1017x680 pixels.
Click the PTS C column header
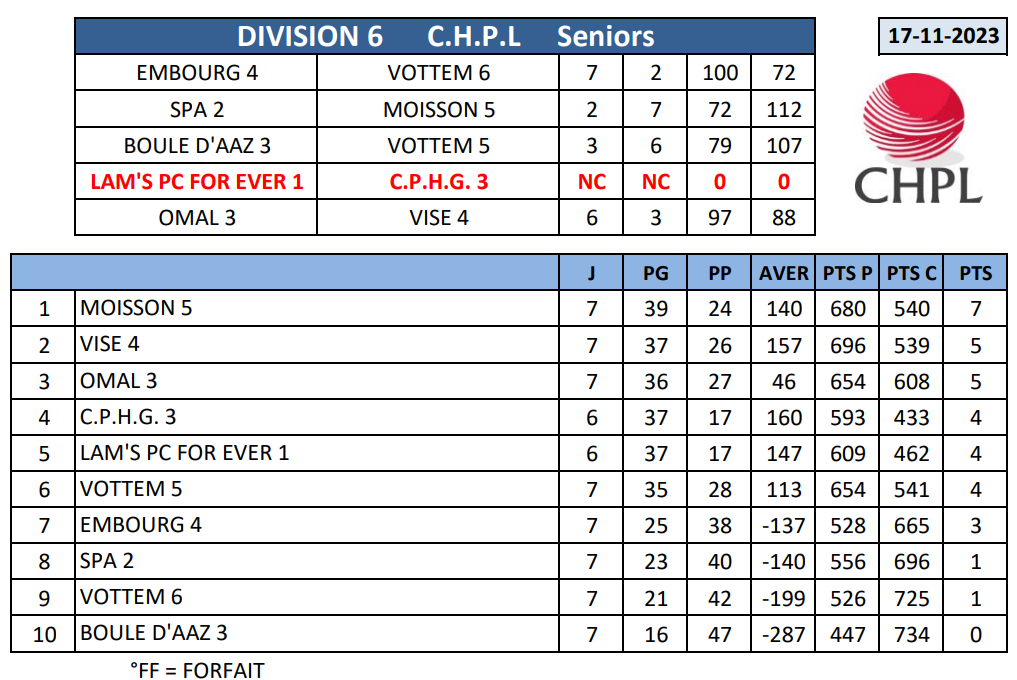point(911,273)
